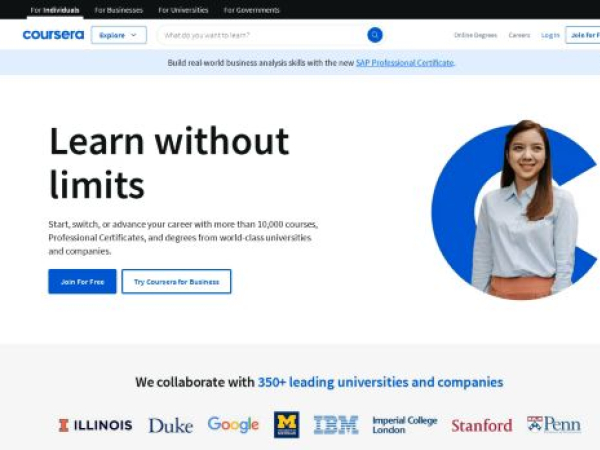Click the blue search magnifier icon
The image size is (600, 450).
point(375,35)
